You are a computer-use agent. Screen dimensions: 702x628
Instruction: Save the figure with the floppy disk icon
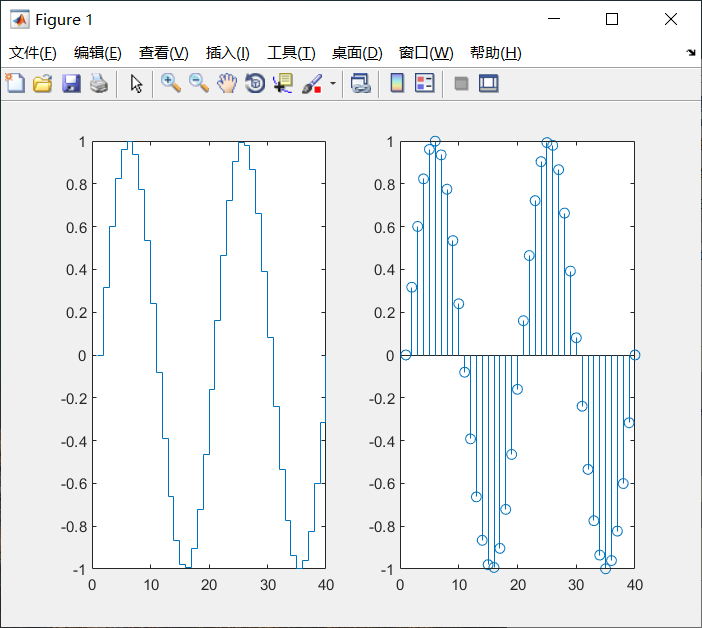pyautogui.click(x=71, y=83)
